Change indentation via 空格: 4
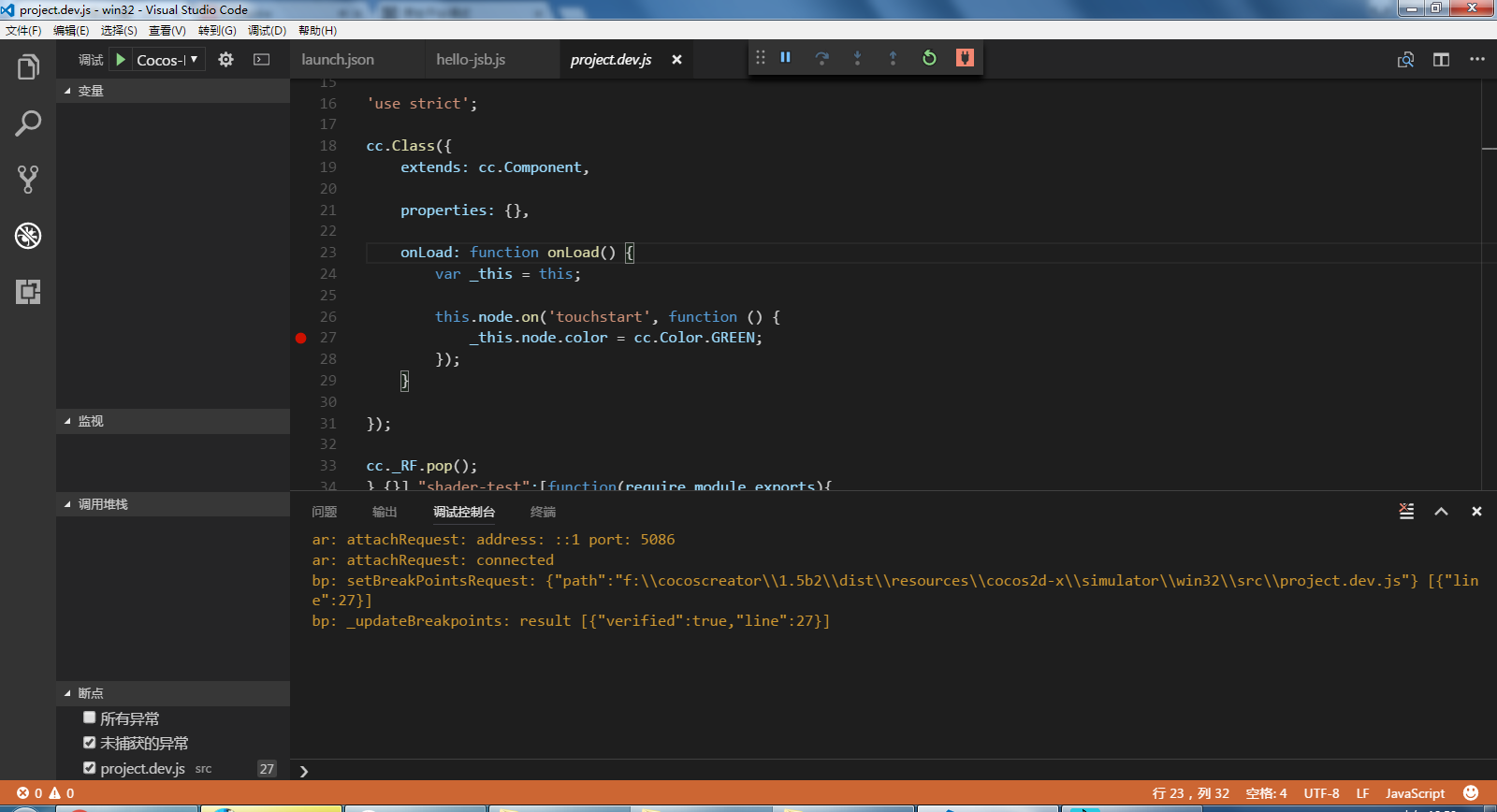1497x812 pixels. 1266,793
